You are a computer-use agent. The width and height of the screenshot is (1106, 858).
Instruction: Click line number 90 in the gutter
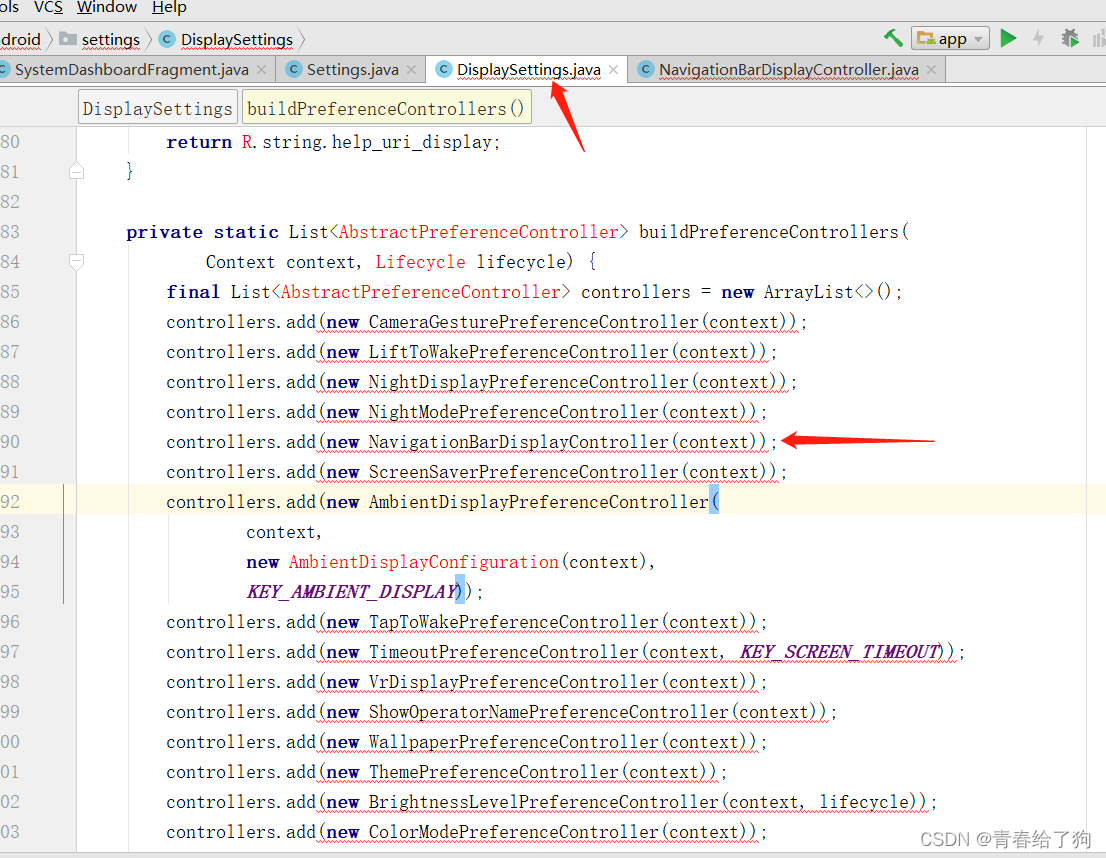(10, 442)
